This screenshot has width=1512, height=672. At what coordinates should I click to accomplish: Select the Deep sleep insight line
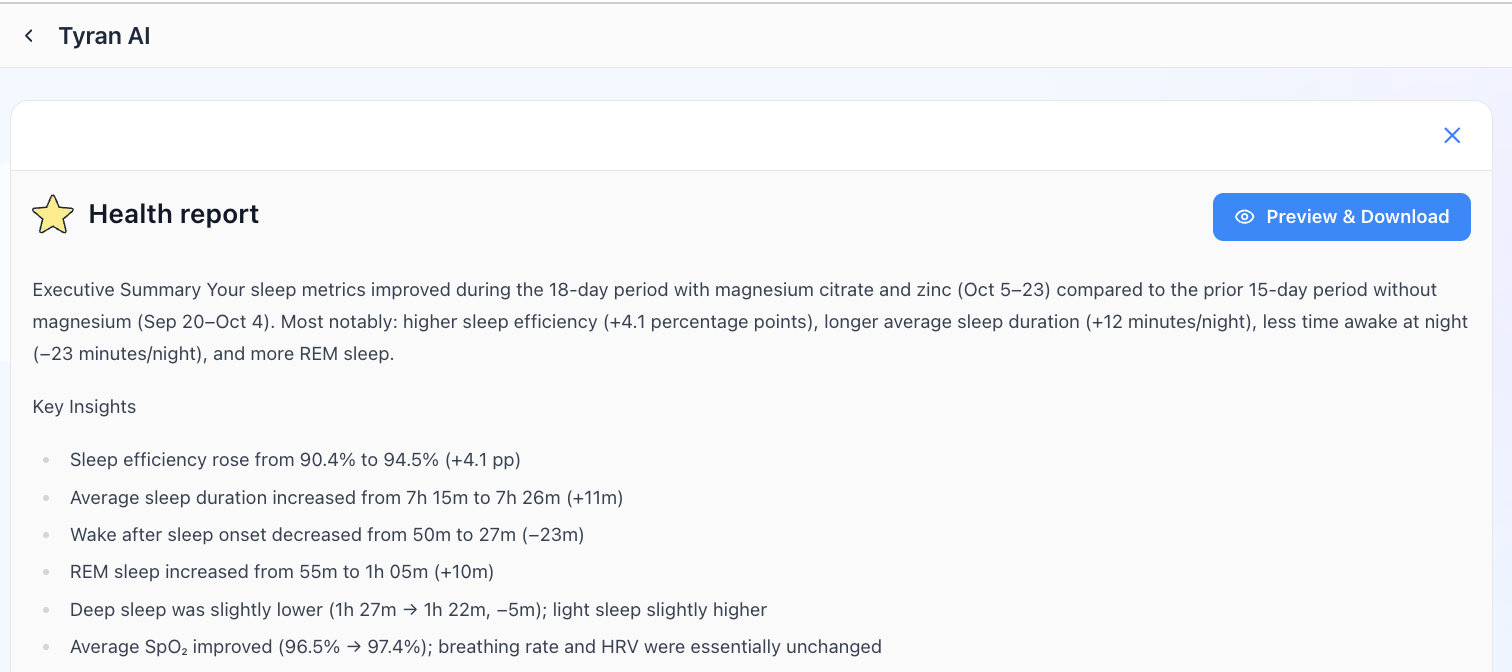418,610
